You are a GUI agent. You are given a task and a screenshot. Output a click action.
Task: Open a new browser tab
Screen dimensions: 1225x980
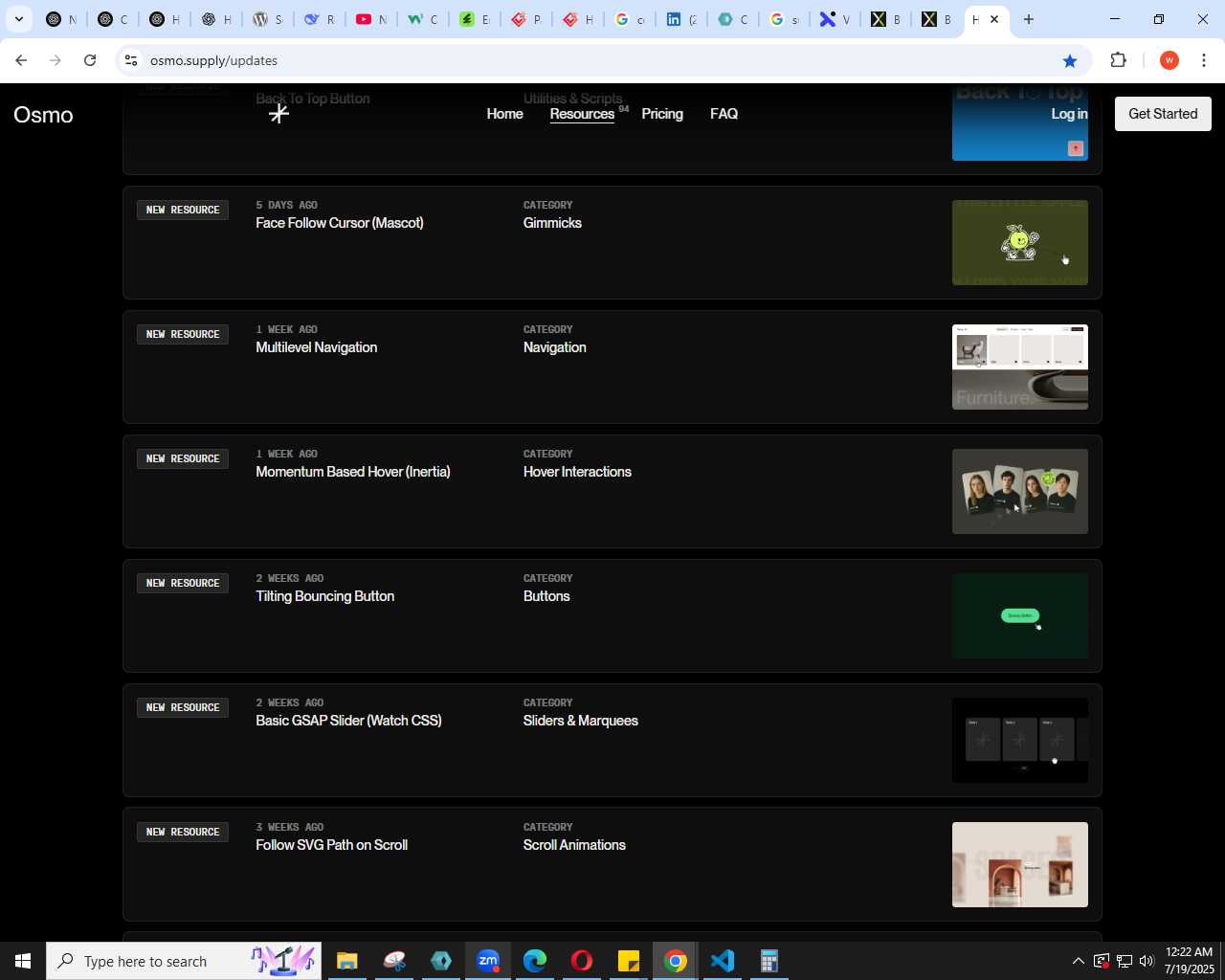click(1029, 19)
